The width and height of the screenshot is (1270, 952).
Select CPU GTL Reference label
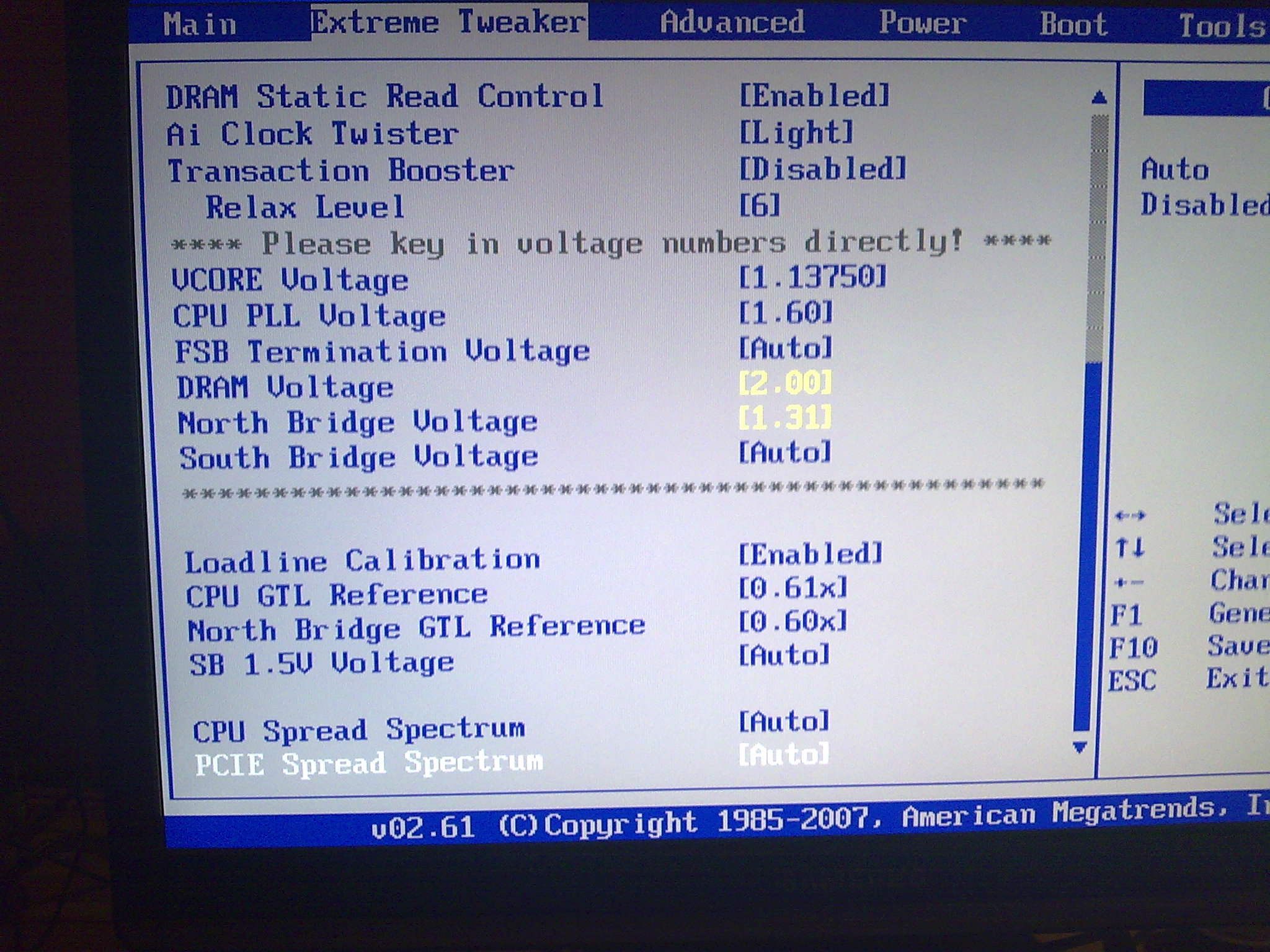coord(337,596)
